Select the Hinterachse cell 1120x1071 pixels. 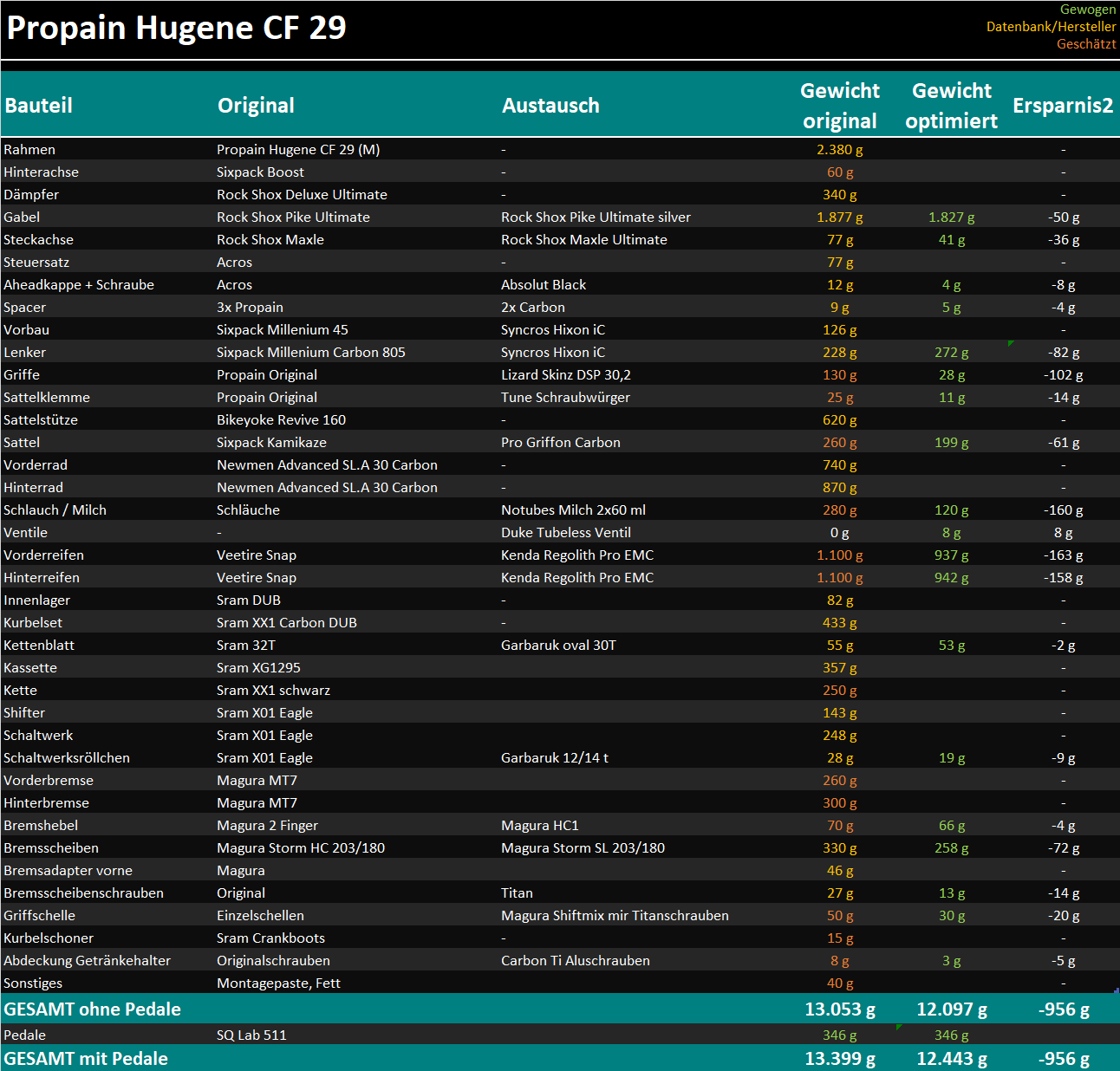coord(41,172)
